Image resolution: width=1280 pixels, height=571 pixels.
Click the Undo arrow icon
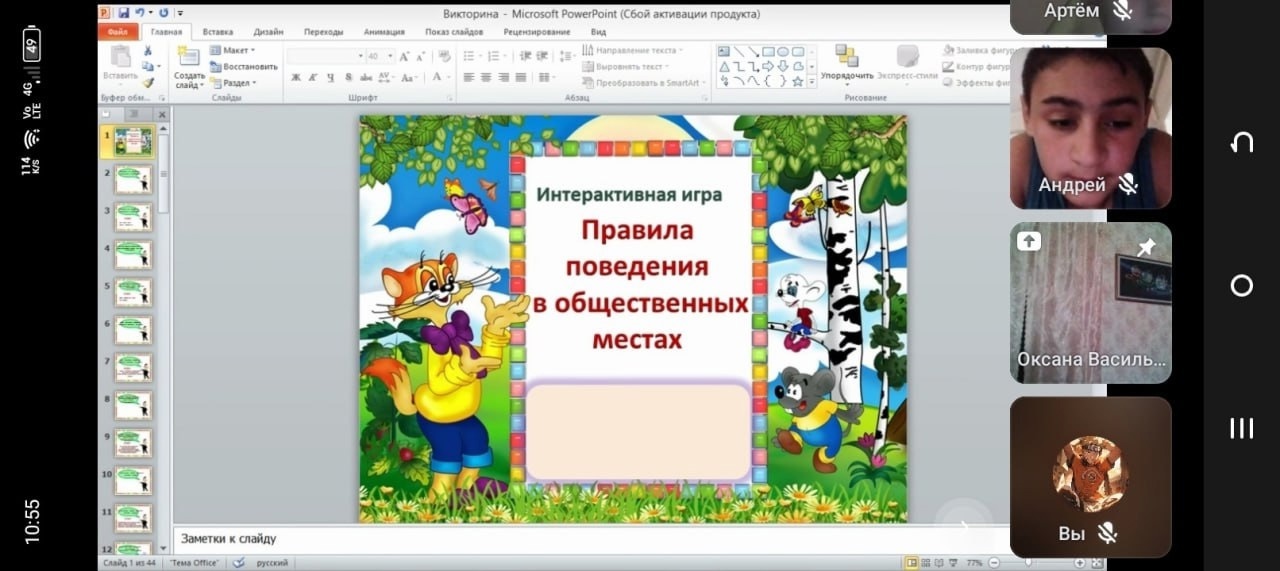pyautogui.click(x=141, y=13)
